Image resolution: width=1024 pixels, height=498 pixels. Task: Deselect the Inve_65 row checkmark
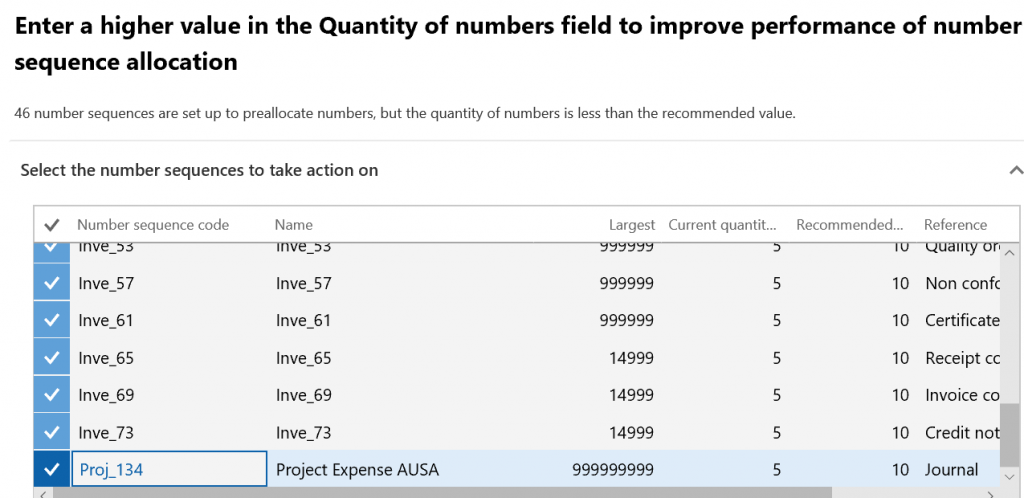tap(52, 358)
